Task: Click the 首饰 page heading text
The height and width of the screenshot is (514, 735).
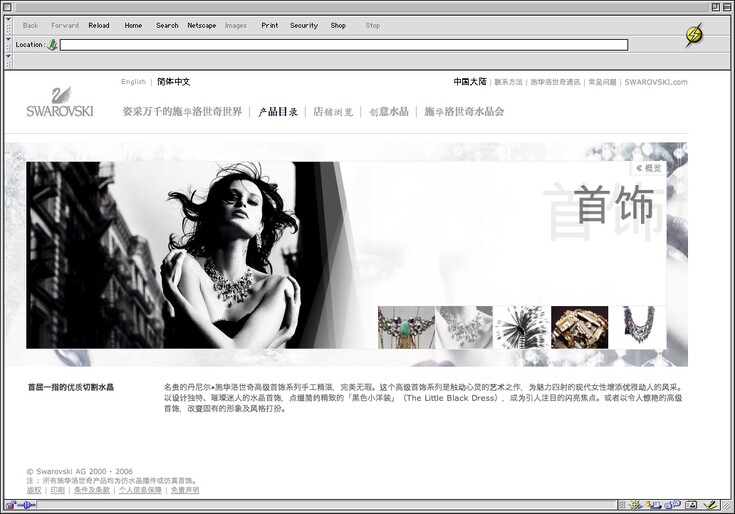Action: click(x=614, y=204)
